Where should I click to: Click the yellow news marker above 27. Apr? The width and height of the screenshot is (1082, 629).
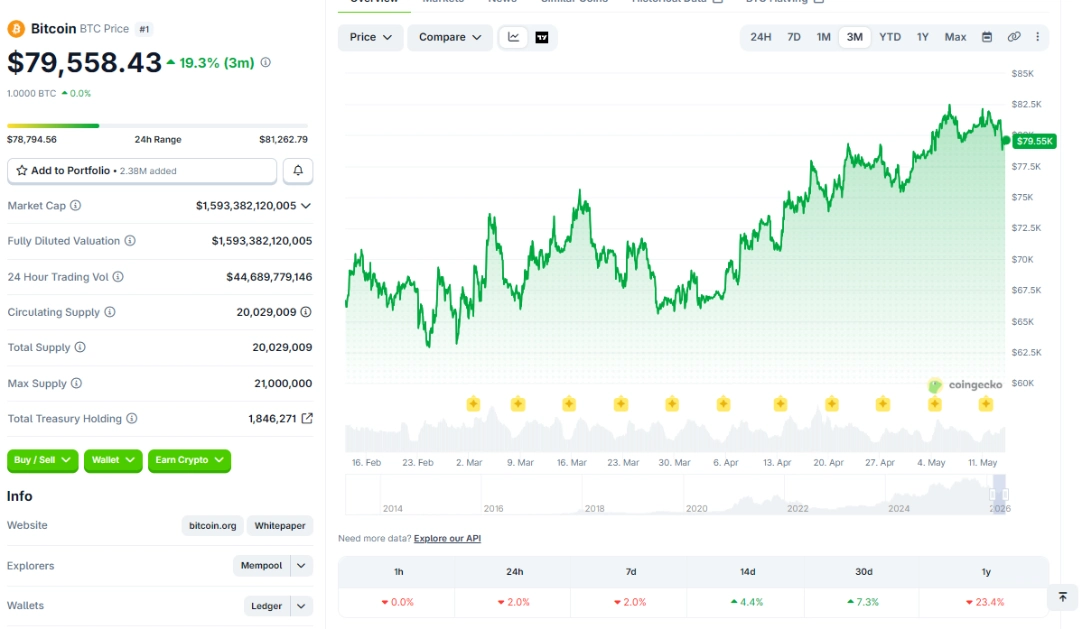tap(883, 403)
